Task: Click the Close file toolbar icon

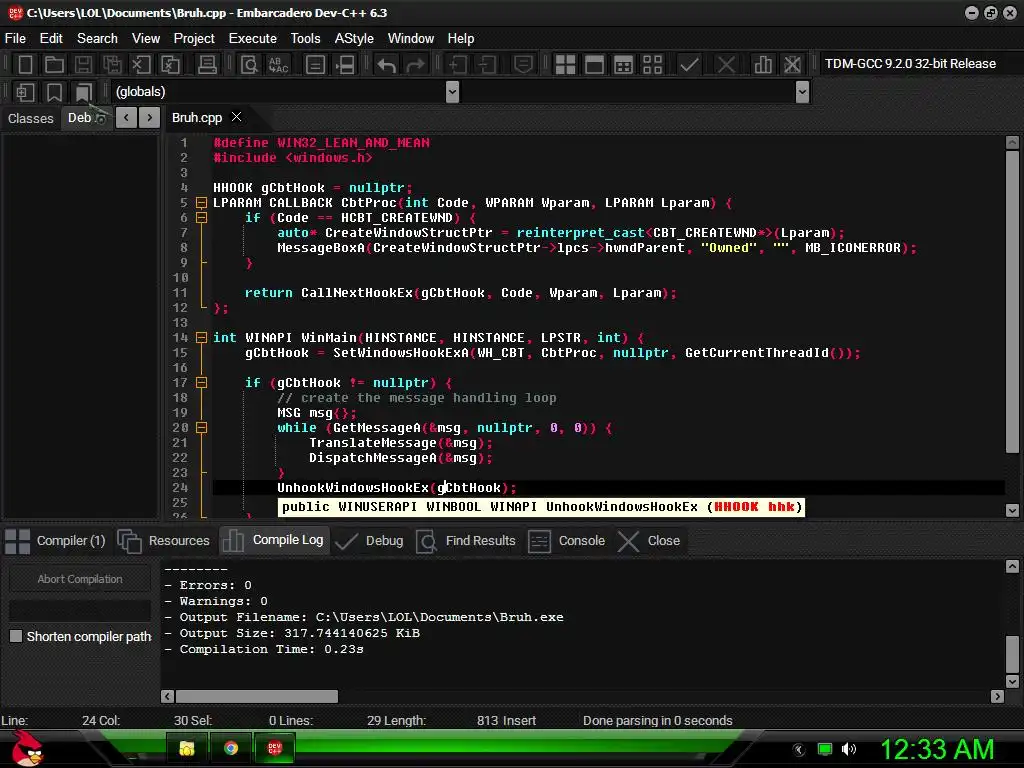Action: [141, 65]
